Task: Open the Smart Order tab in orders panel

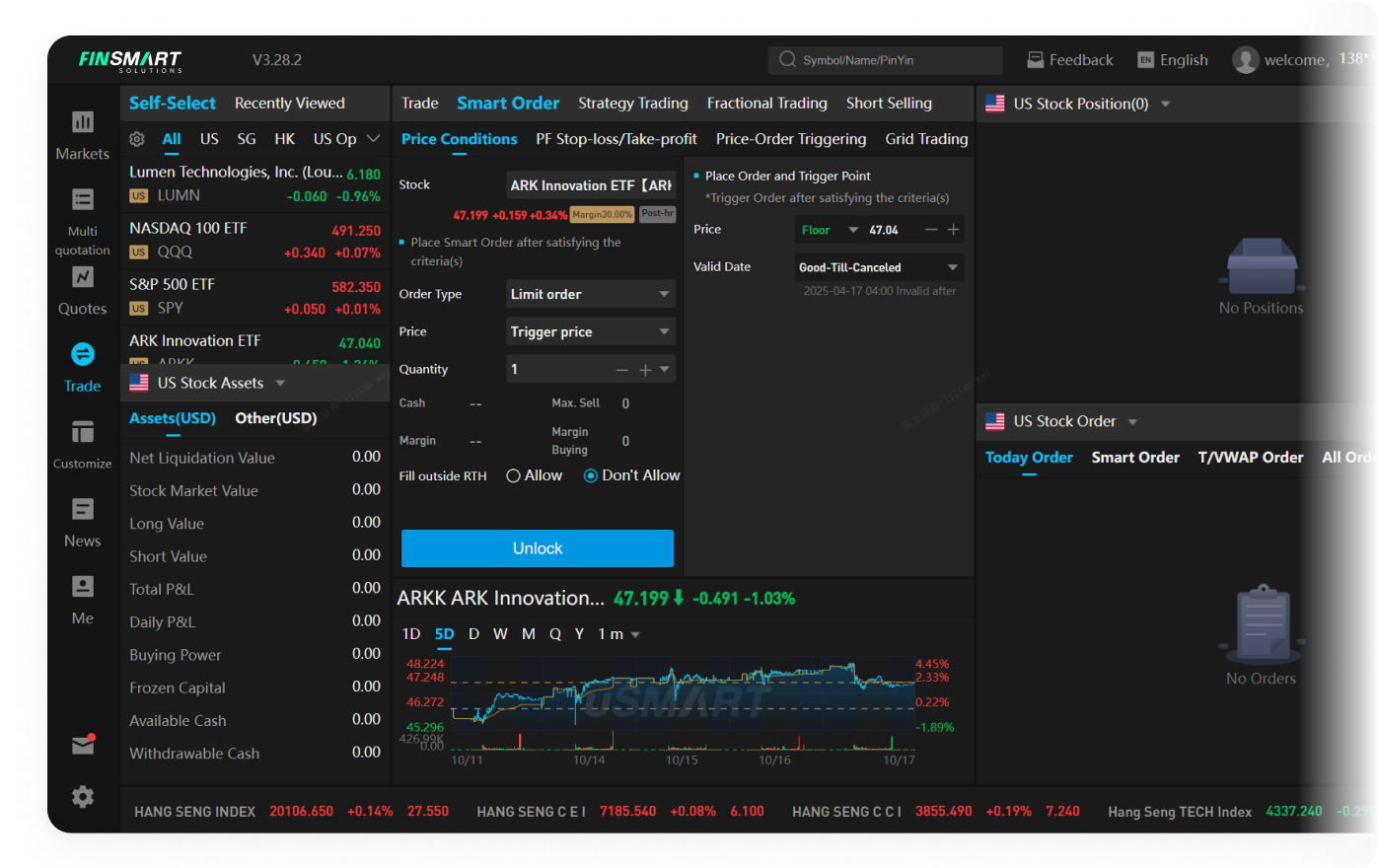Action: tap(1135, 458)
